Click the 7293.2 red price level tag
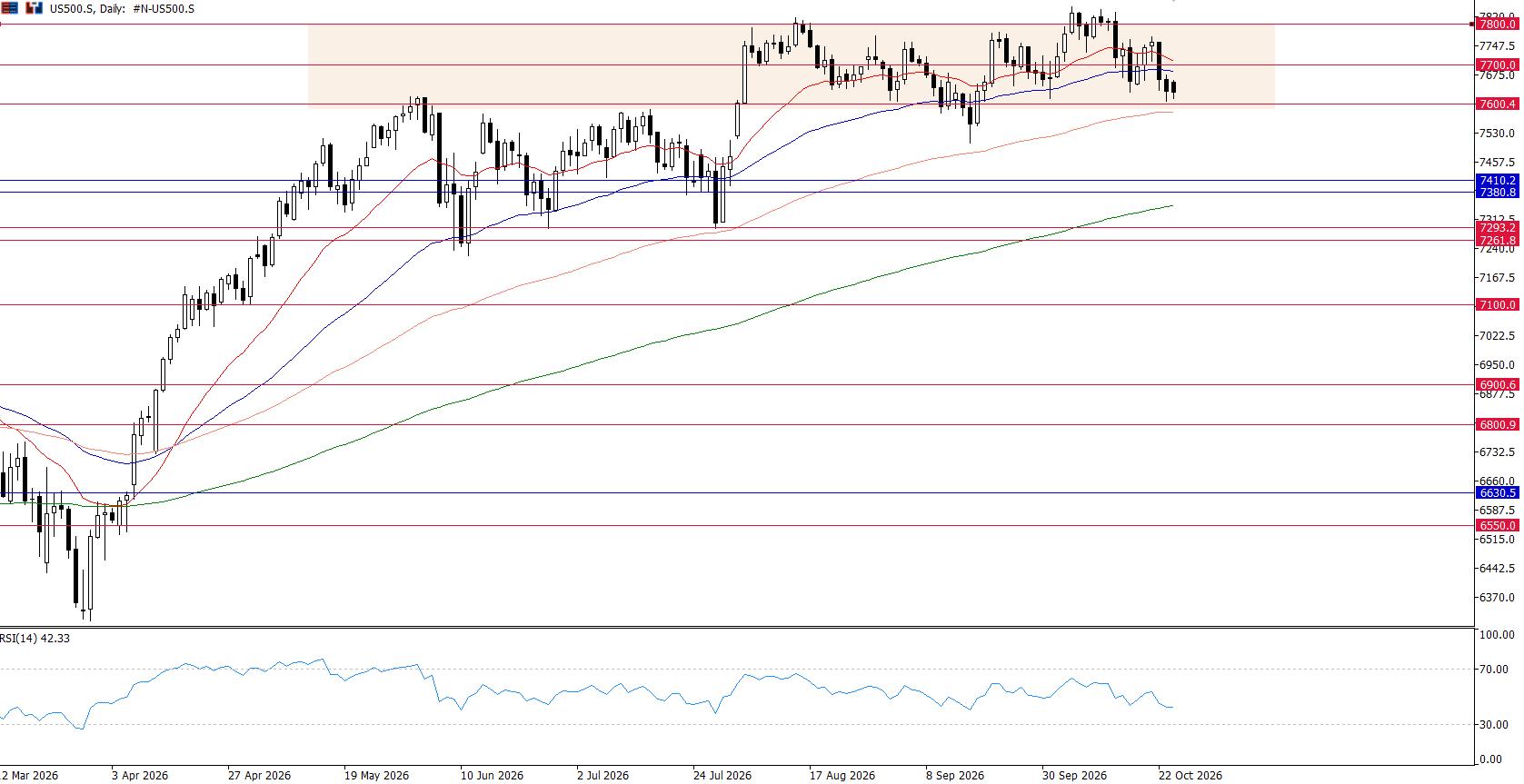1524x784 pixels. [x=1497, y=228]
